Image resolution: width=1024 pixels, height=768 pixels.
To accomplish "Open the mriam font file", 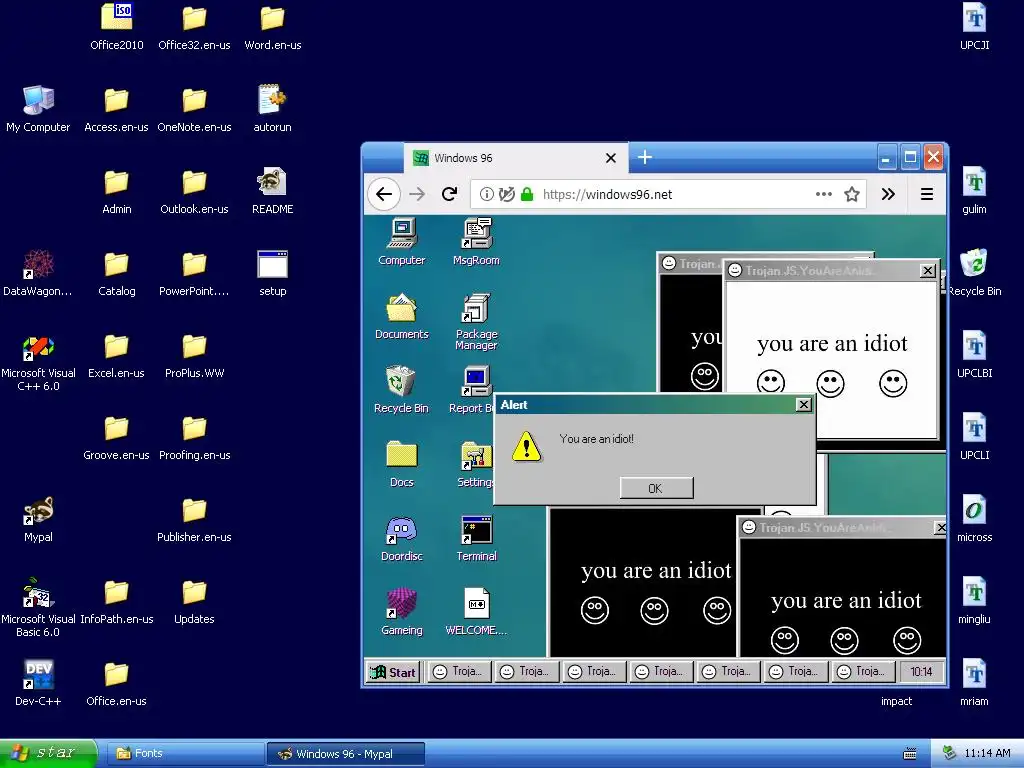I will point(974,675).
